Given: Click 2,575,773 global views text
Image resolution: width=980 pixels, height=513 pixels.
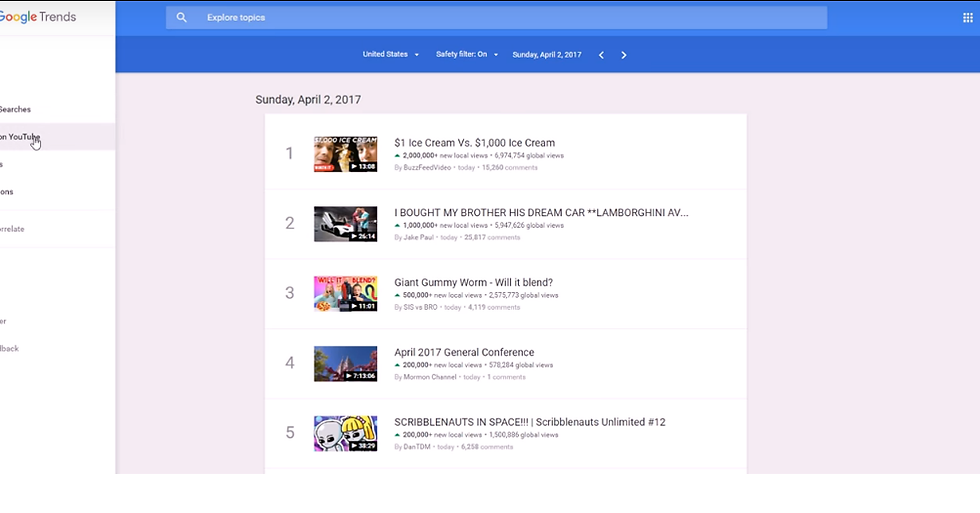Looking at the screenshot, I should pos(524,296).
